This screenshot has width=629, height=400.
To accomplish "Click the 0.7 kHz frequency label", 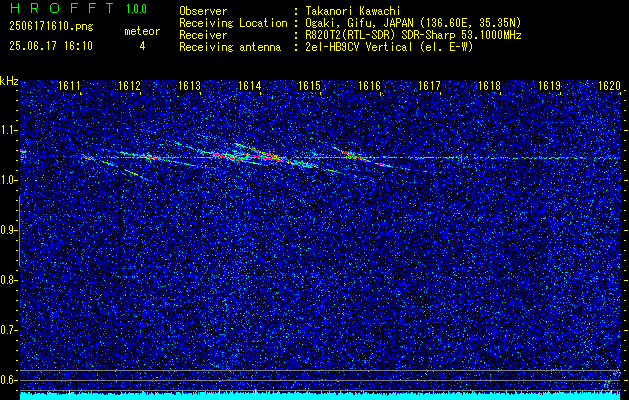I will (x=8, y=330).
